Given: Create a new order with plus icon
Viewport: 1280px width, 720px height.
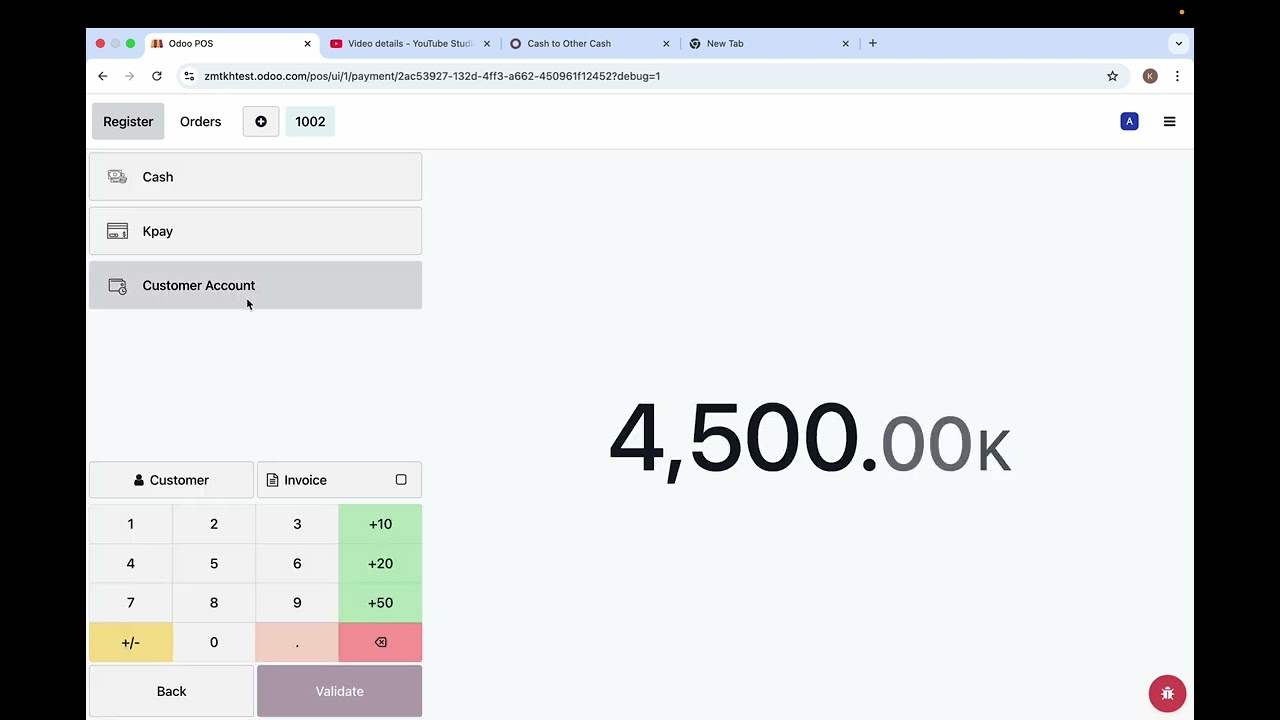Looking at the screenshot, I should click(261, 121).
